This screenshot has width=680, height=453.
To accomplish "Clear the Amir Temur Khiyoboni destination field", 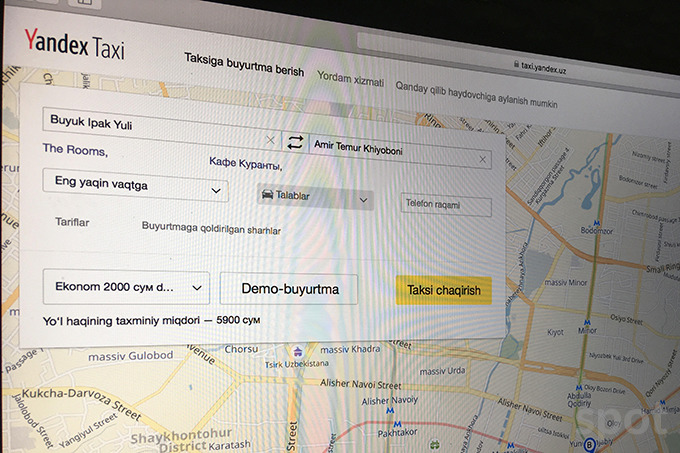I will [482, 160].
